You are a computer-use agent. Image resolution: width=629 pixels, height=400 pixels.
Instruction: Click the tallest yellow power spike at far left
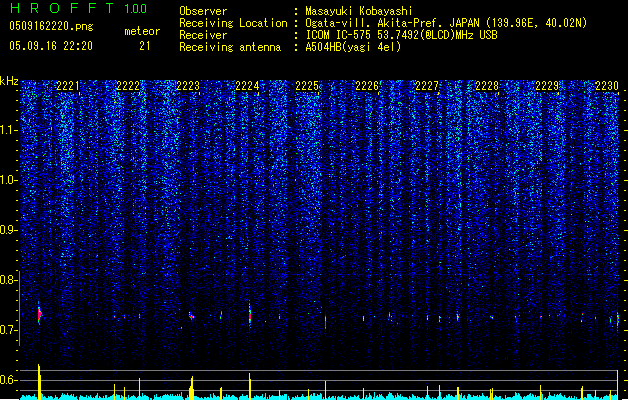coord(39,382)
